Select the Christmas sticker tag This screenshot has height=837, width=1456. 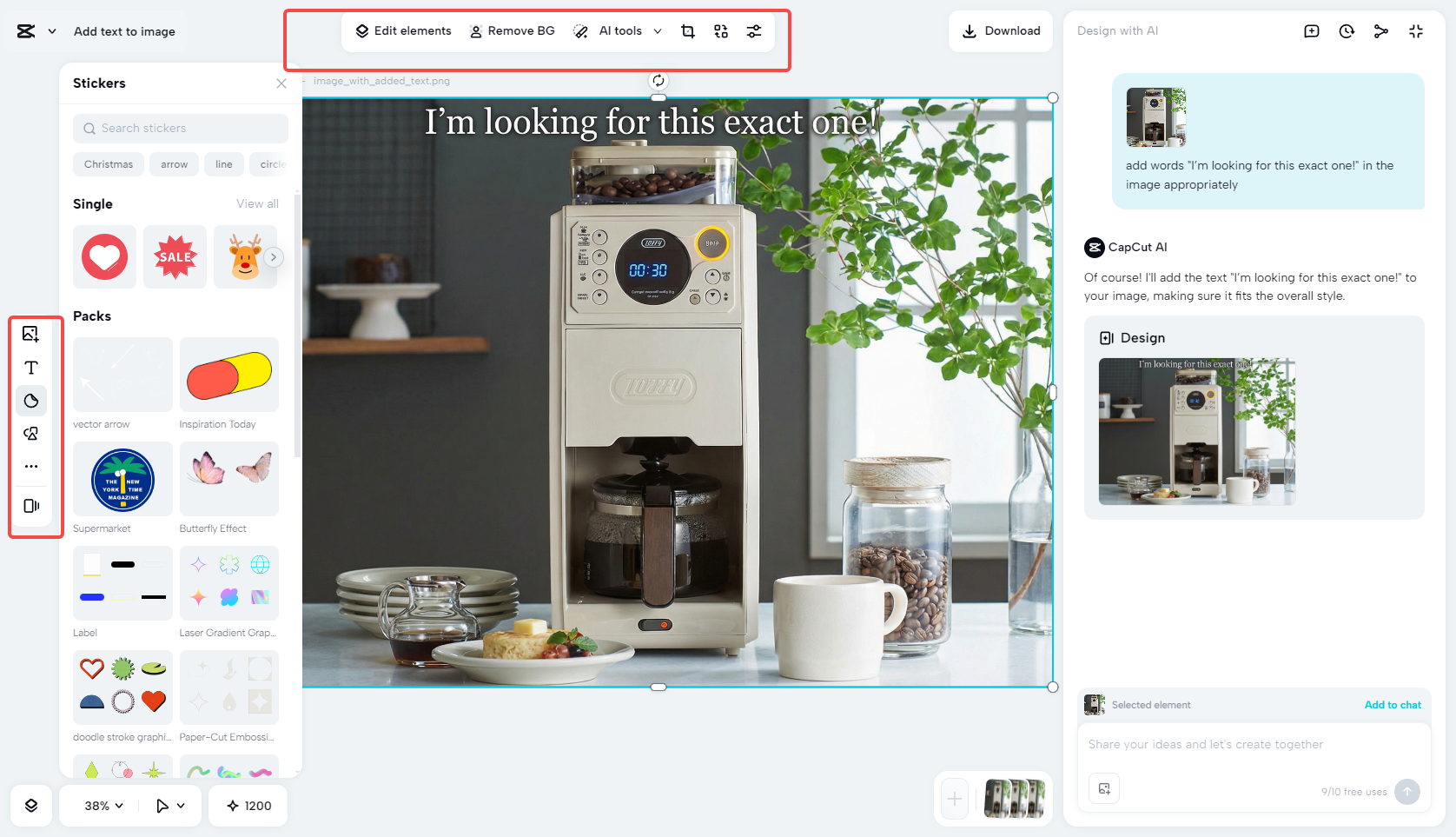[109, 164]
